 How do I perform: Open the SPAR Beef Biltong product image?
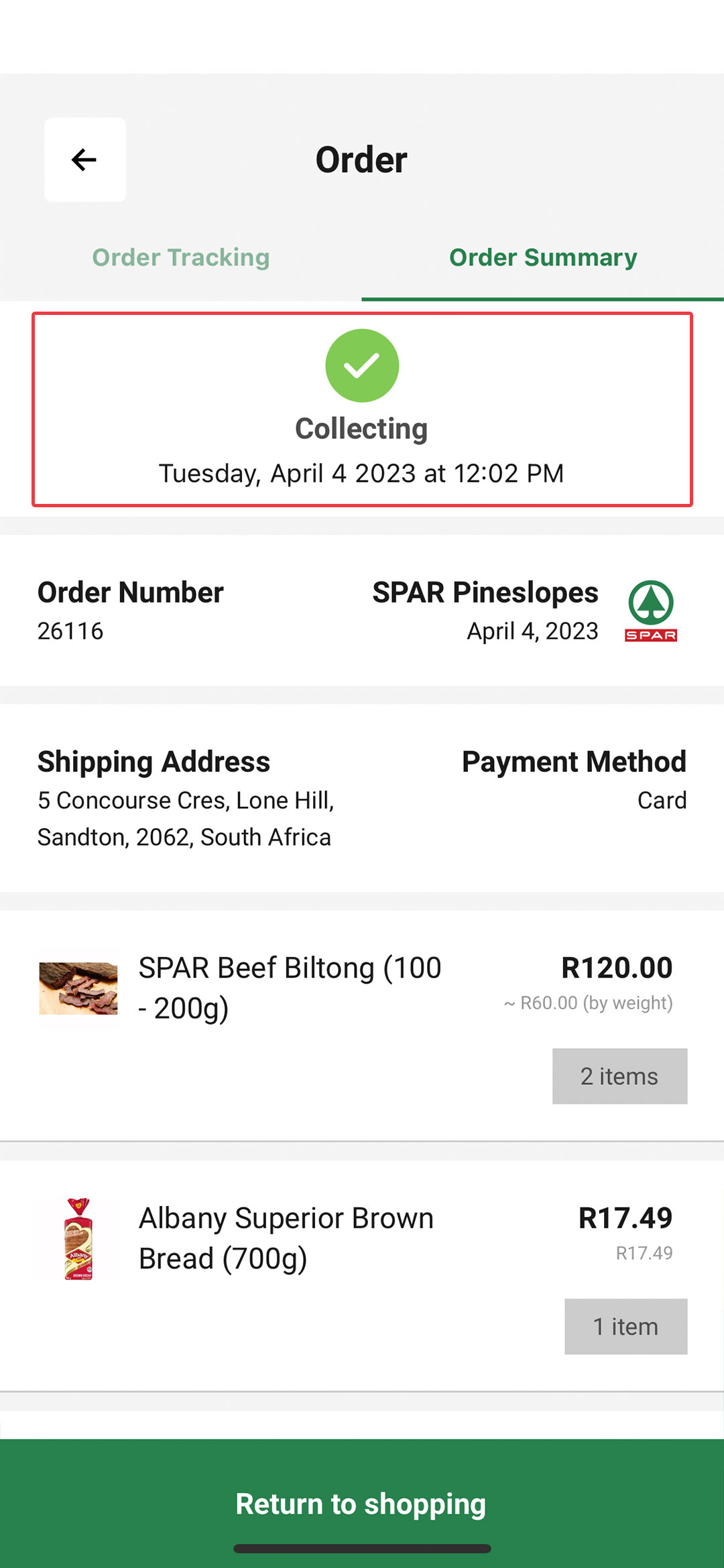point(78,988)
